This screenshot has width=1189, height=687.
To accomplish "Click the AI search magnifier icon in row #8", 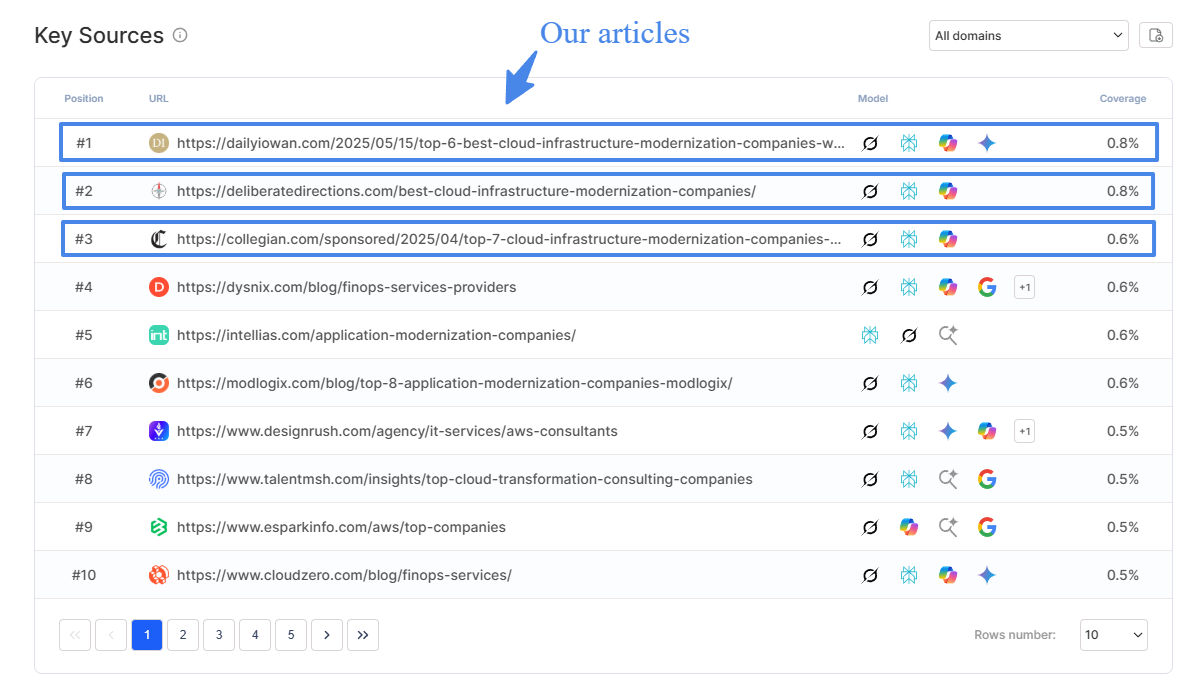I will (948, 479).
